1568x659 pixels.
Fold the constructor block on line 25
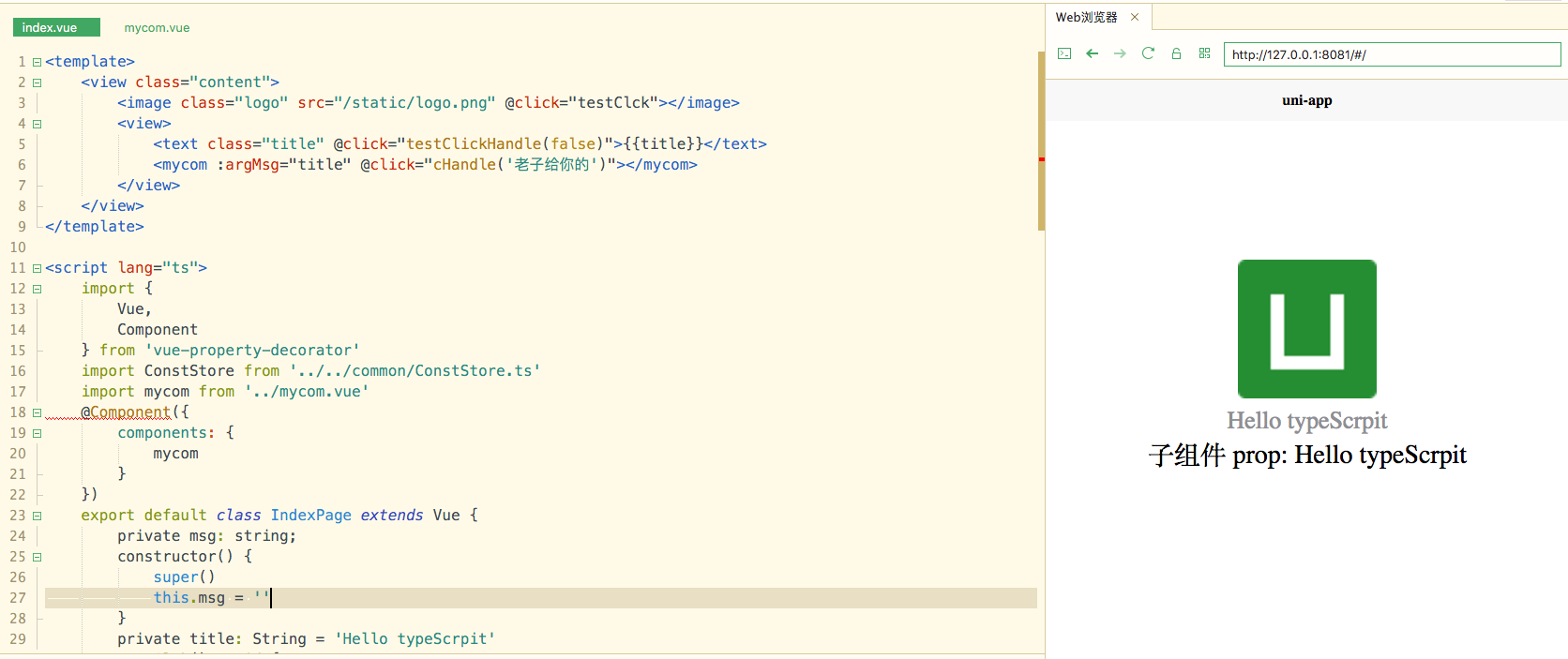click(x=38, y=557)
